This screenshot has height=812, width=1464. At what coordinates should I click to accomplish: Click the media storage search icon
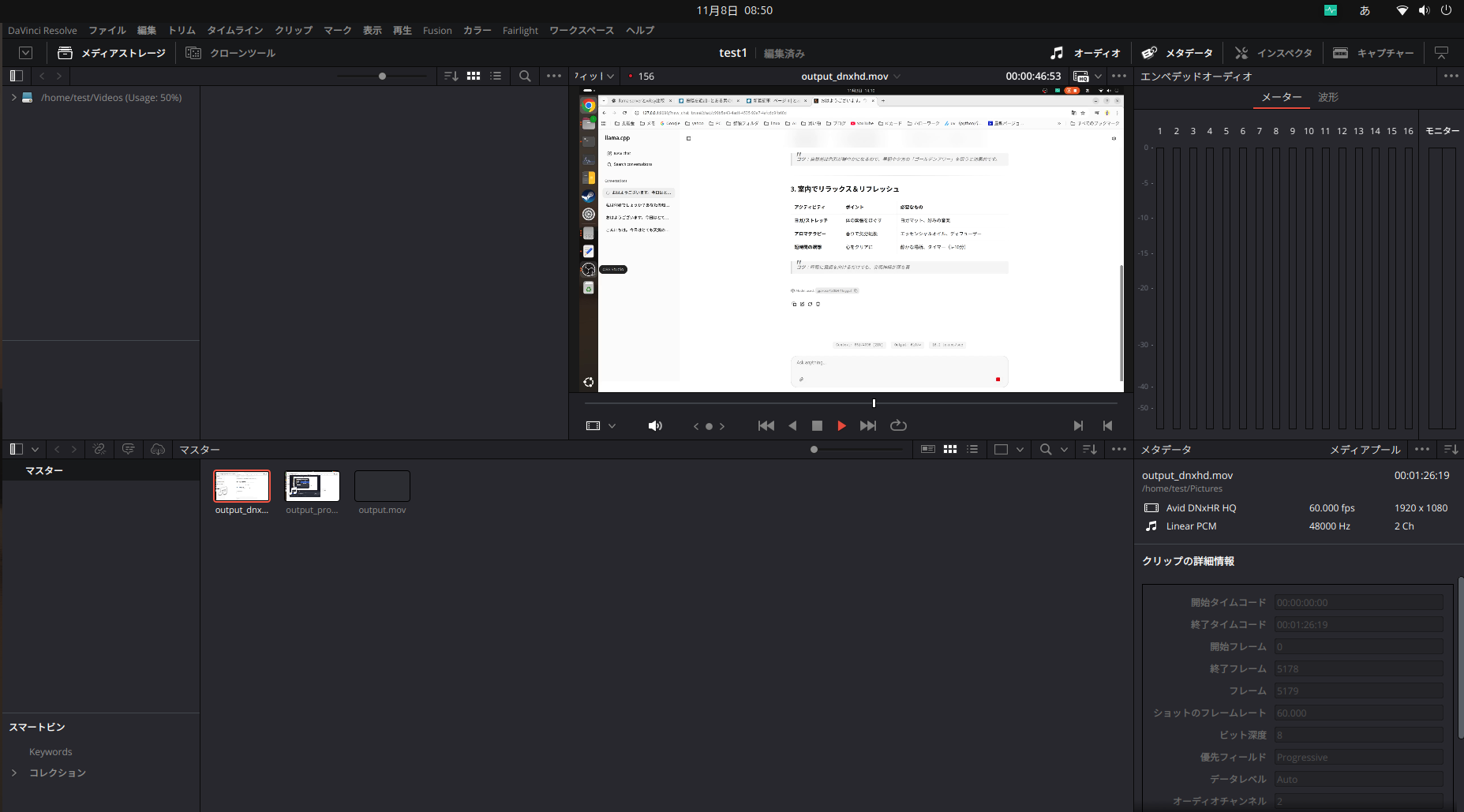525,77
